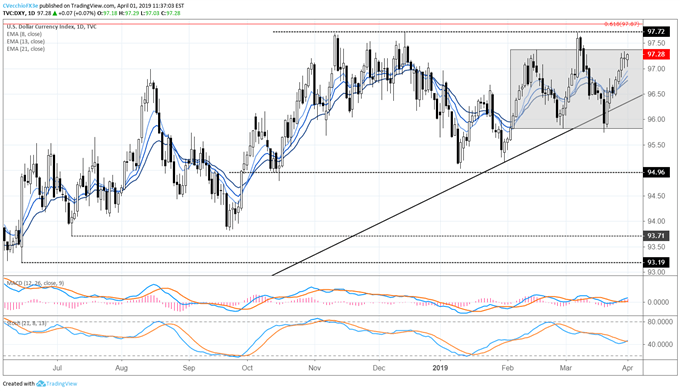Click the Stochastic 40.0000 axis value

click(659, 345)
